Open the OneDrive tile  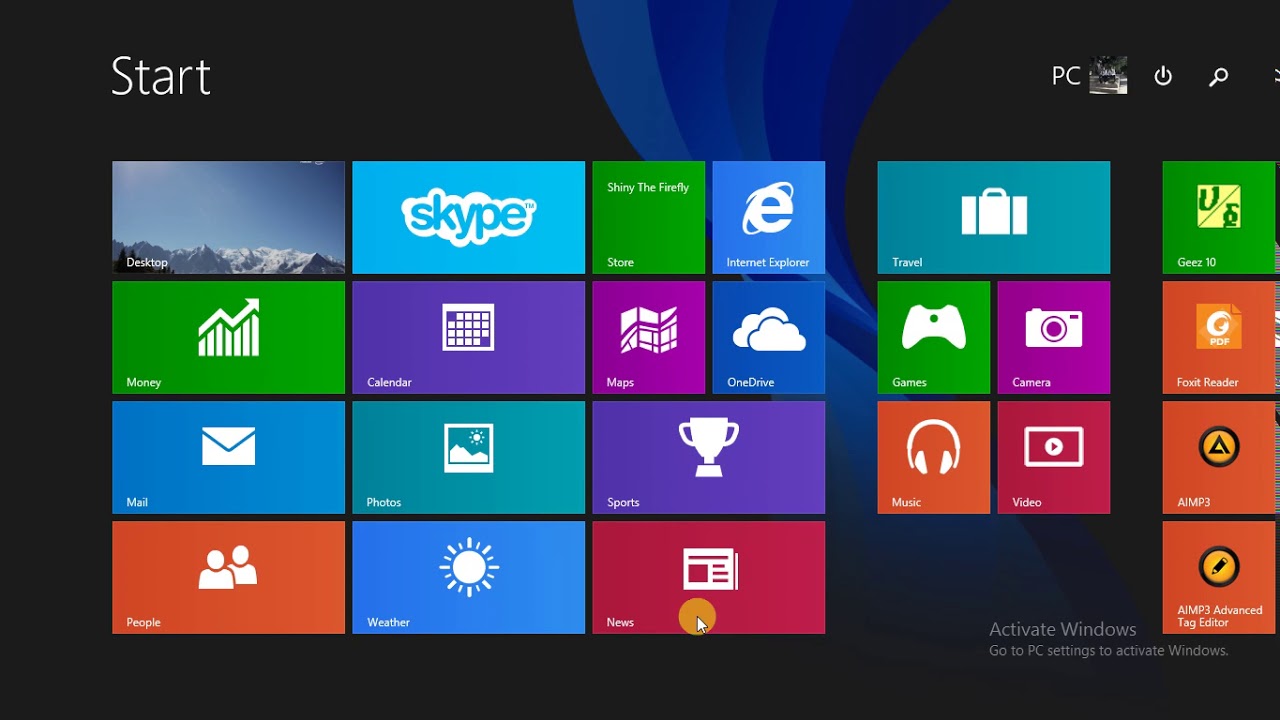(768, 337)
